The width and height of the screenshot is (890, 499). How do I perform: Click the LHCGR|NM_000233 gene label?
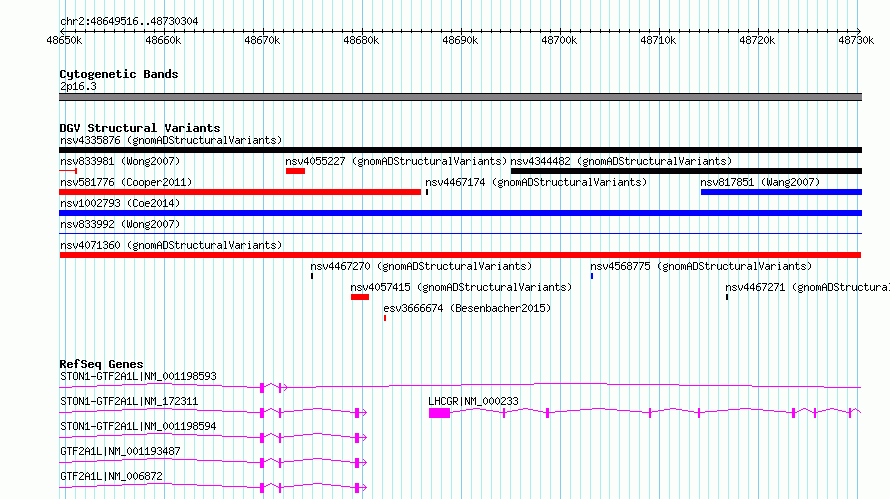(x=473, y=401)
